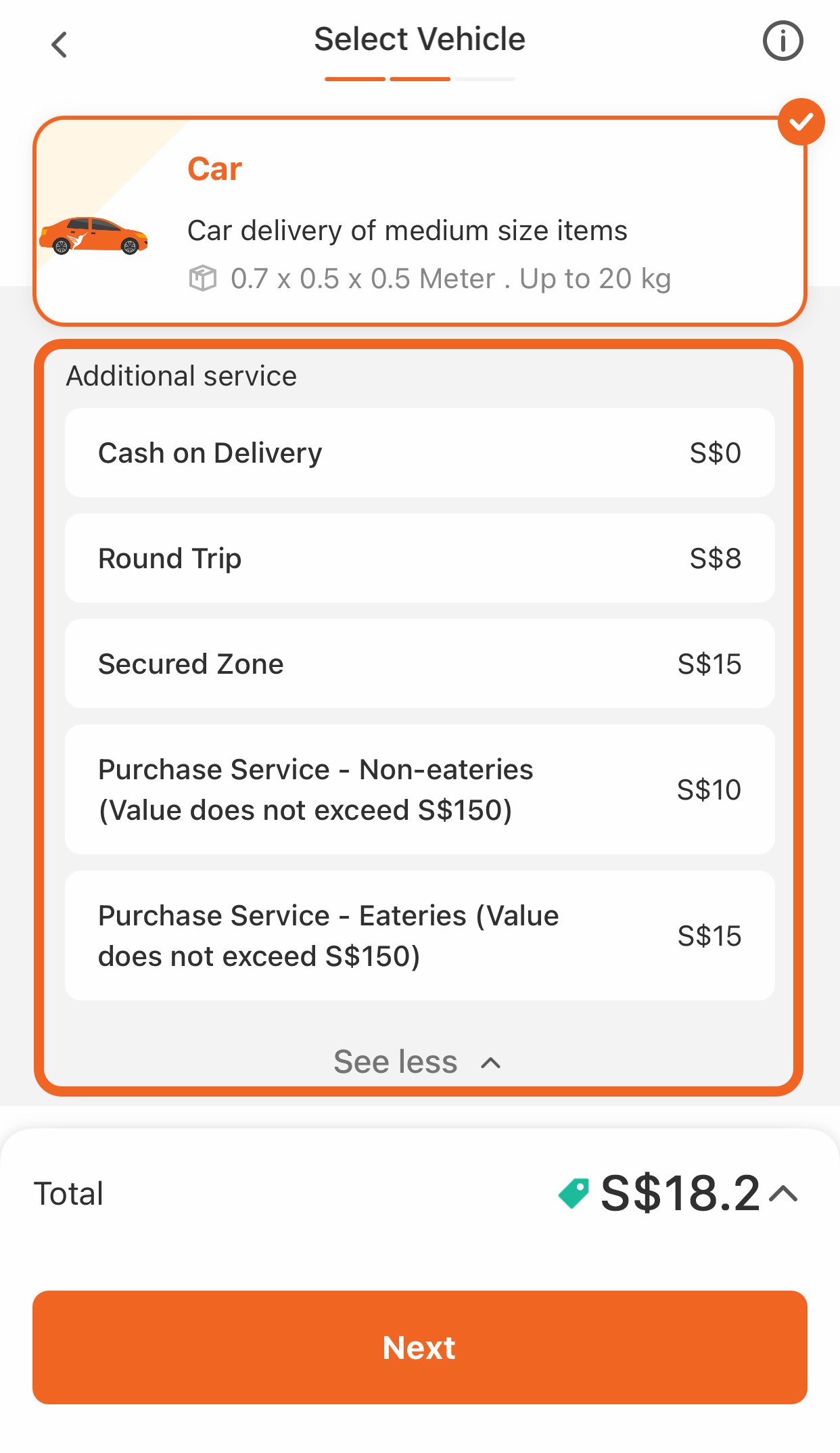
Task: Select Purchase Service Eateries option
Action: coord(419,936)
